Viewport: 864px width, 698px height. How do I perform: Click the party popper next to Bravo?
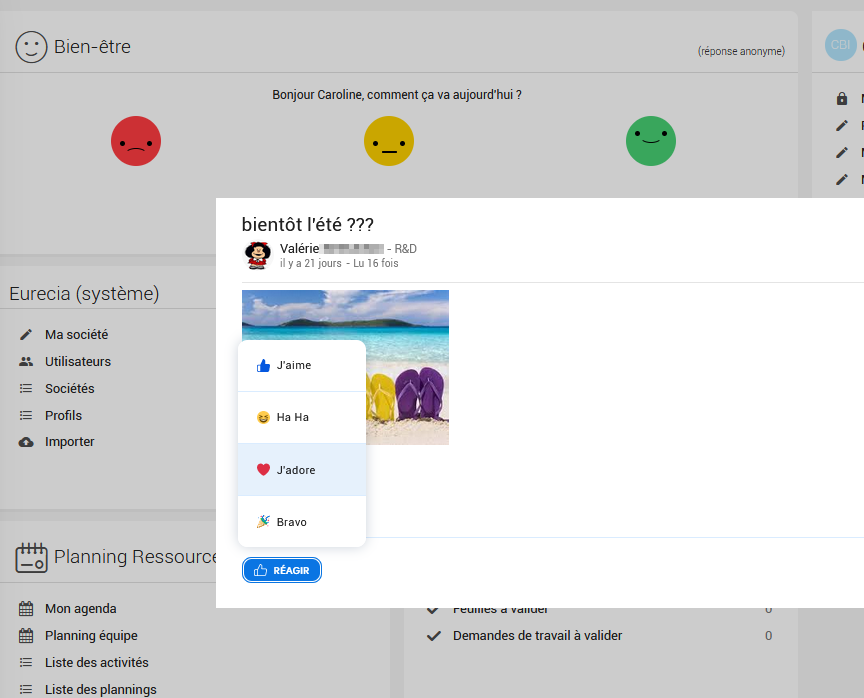(263, 522)
